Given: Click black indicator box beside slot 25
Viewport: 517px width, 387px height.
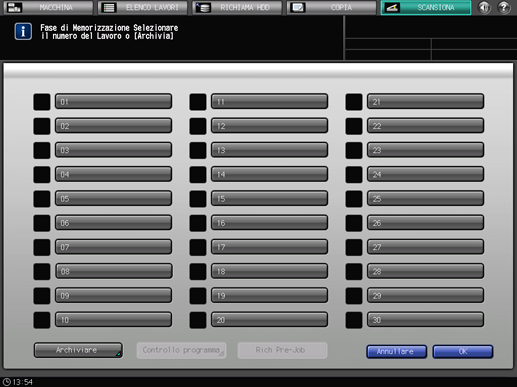Looking at the screenshot, I should coord(354,199).
